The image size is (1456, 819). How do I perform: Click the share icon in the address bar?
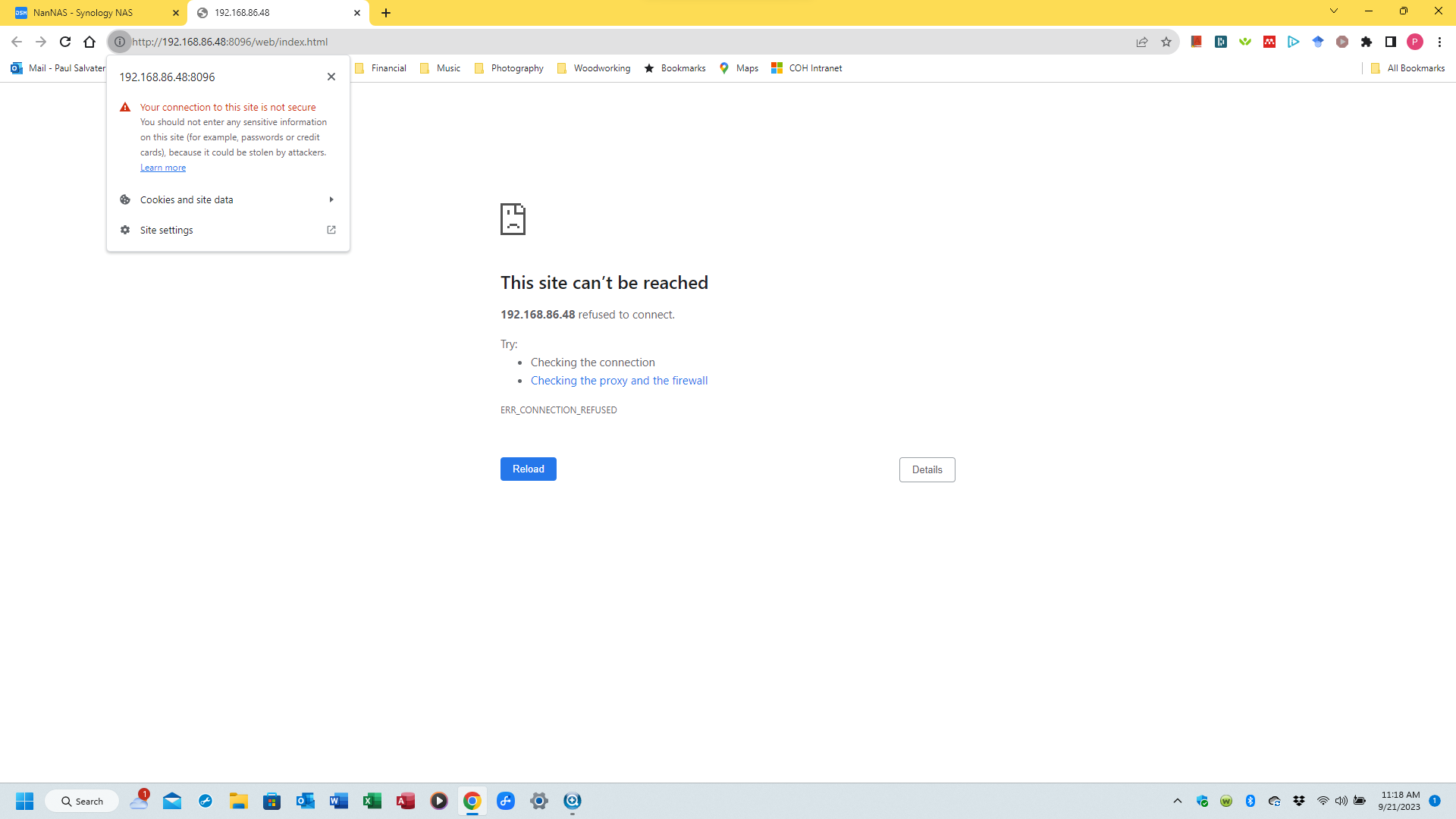tap(1142, 42)
